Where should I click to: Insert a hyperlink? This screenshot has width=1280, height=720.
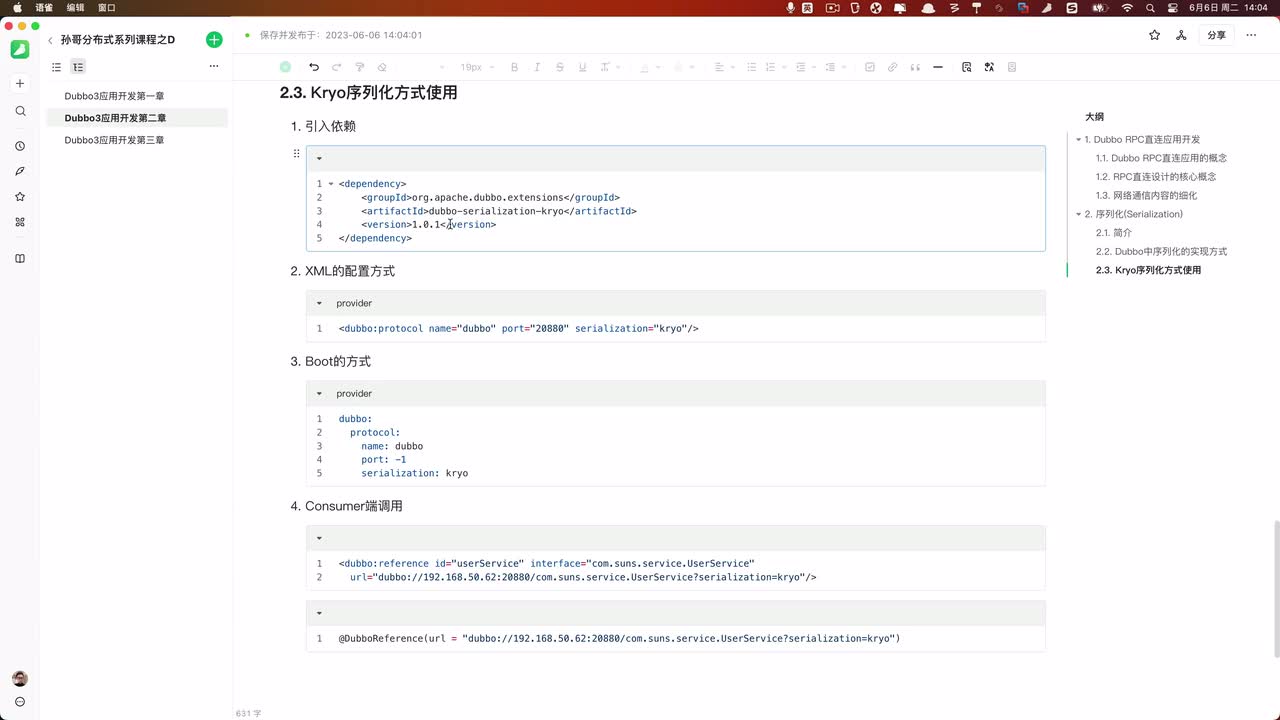[x=893, y=67]
